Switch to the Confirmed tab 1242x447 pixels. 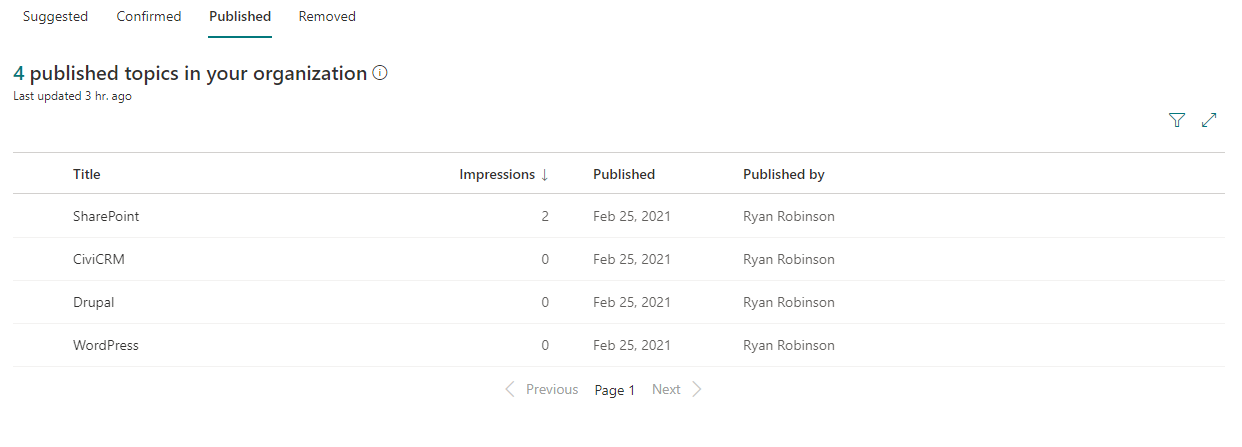coord(149,17)
